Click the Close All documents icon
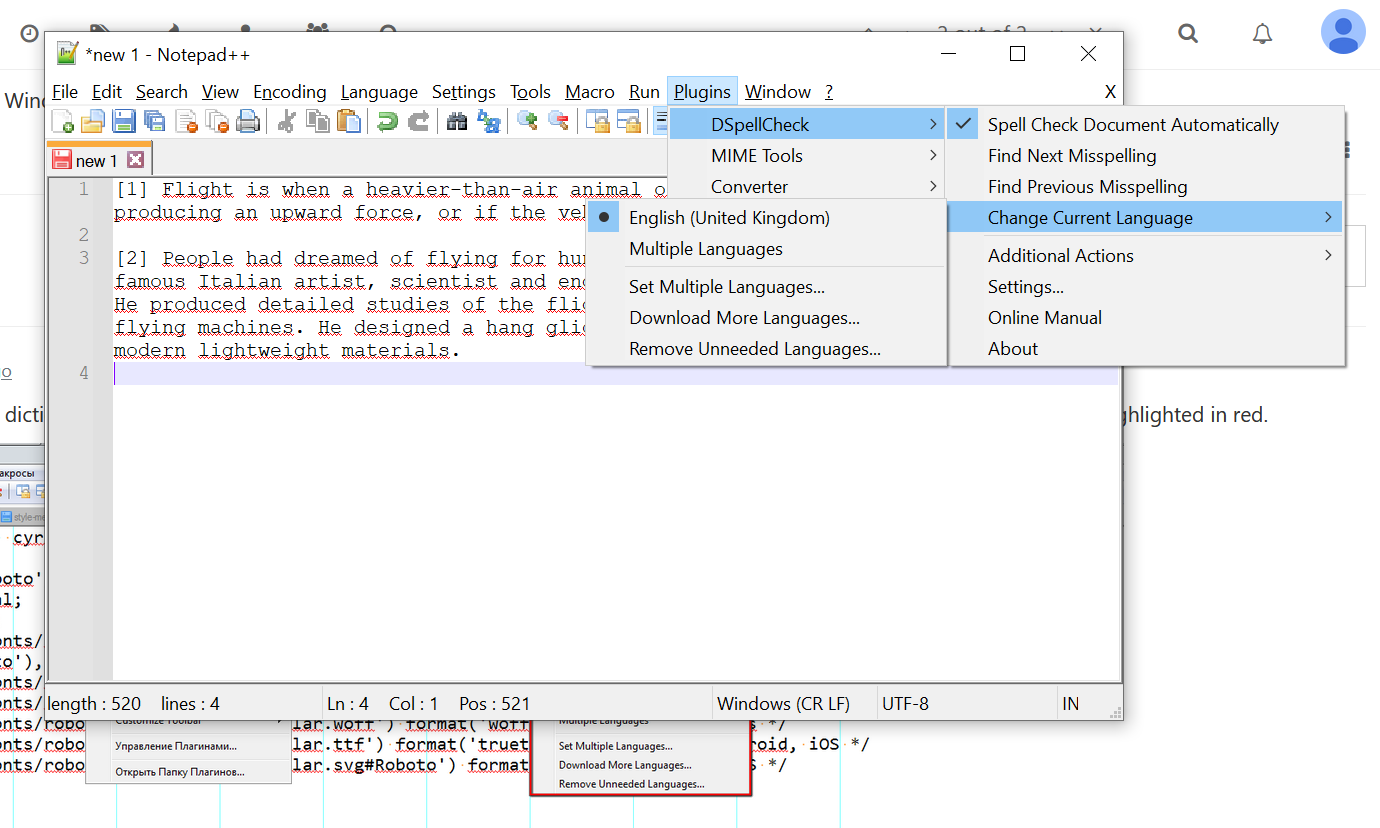 [217, 122]
